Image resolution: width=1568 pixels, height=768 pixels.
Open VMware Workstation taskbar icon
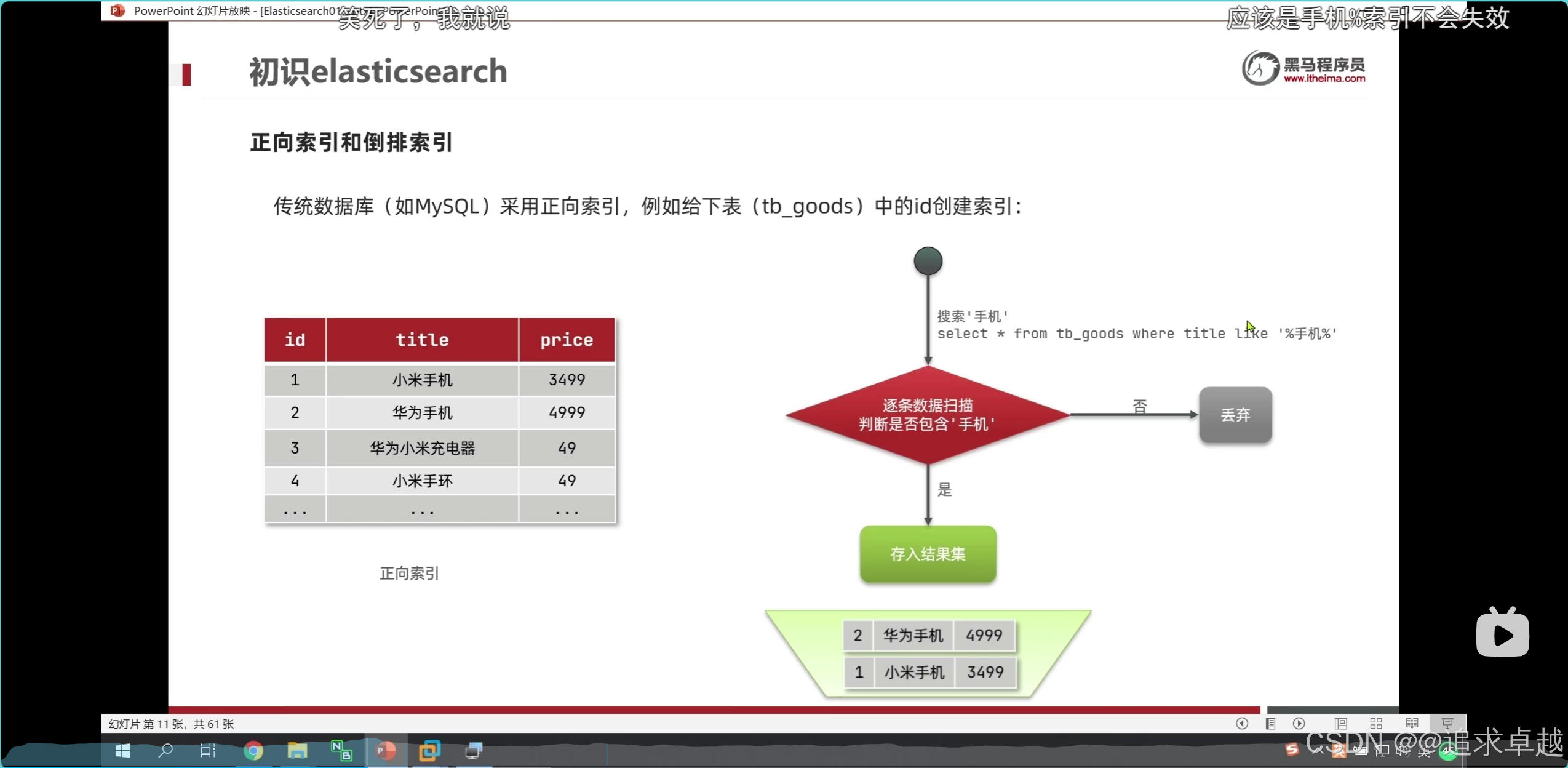pos(429,751)
